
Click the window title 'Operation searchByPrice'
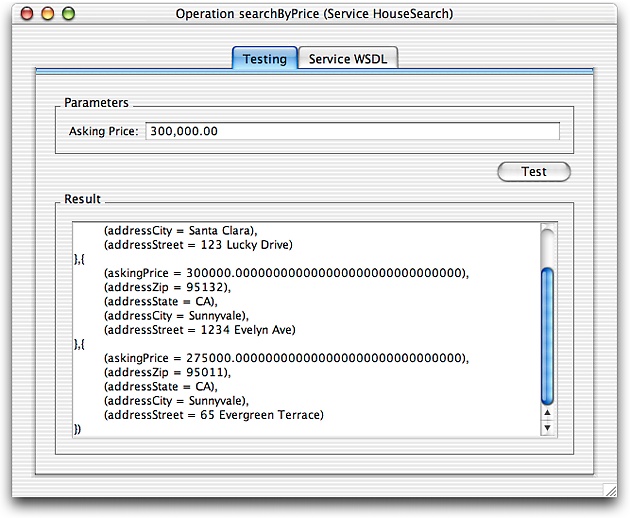pos(314,14)
